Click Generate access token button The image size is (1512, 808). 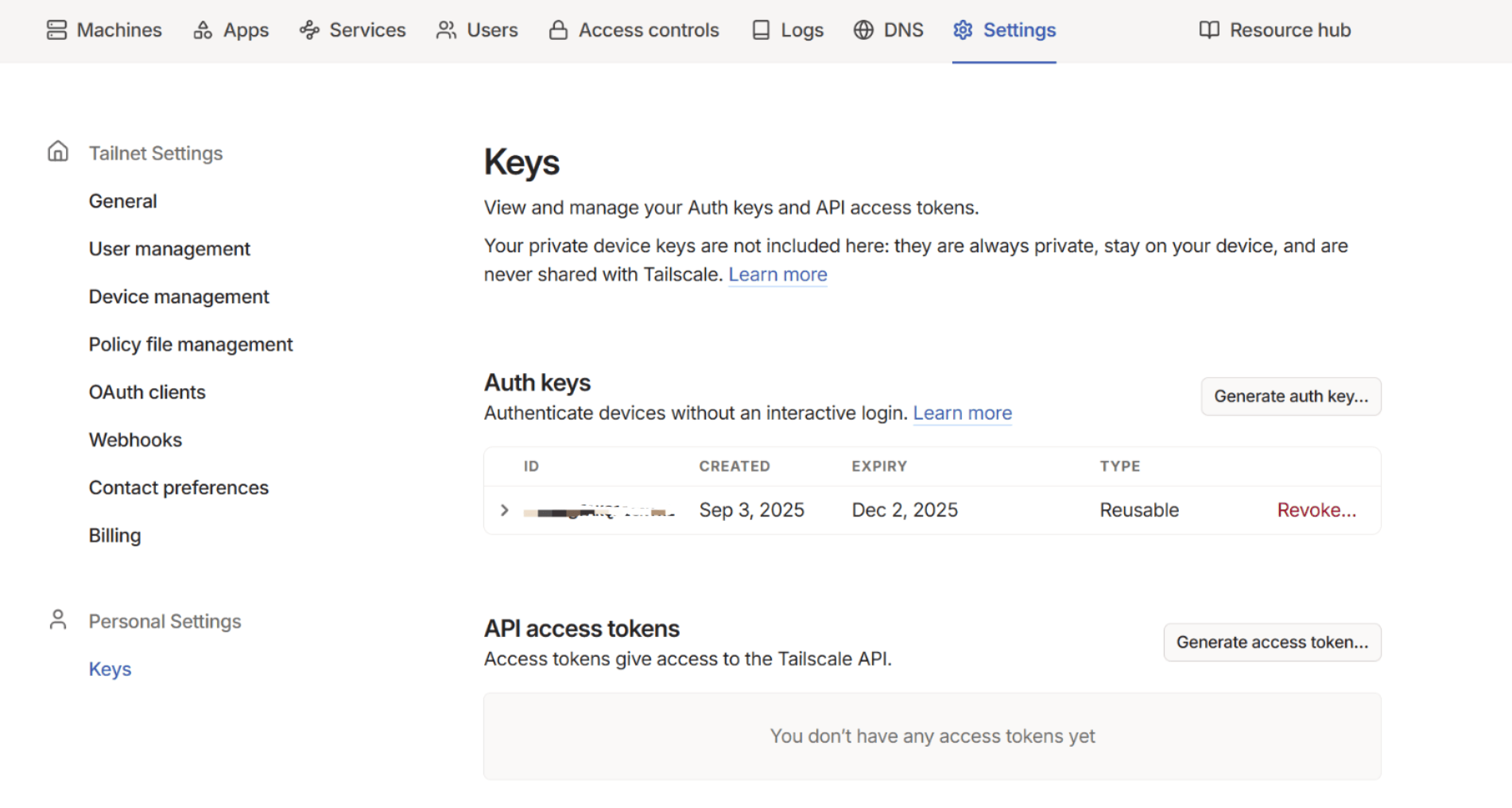coord(1272,642)
